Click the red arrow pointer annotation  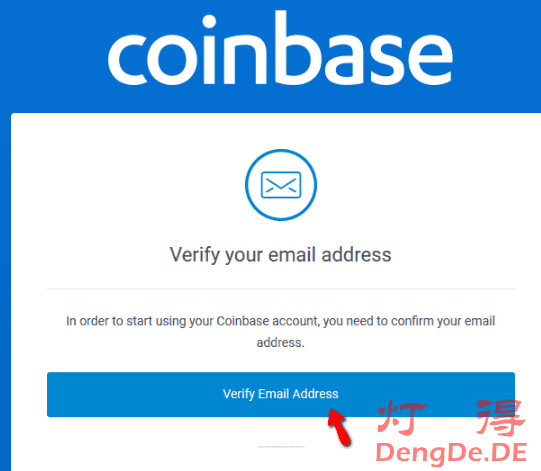pos(339,426)
